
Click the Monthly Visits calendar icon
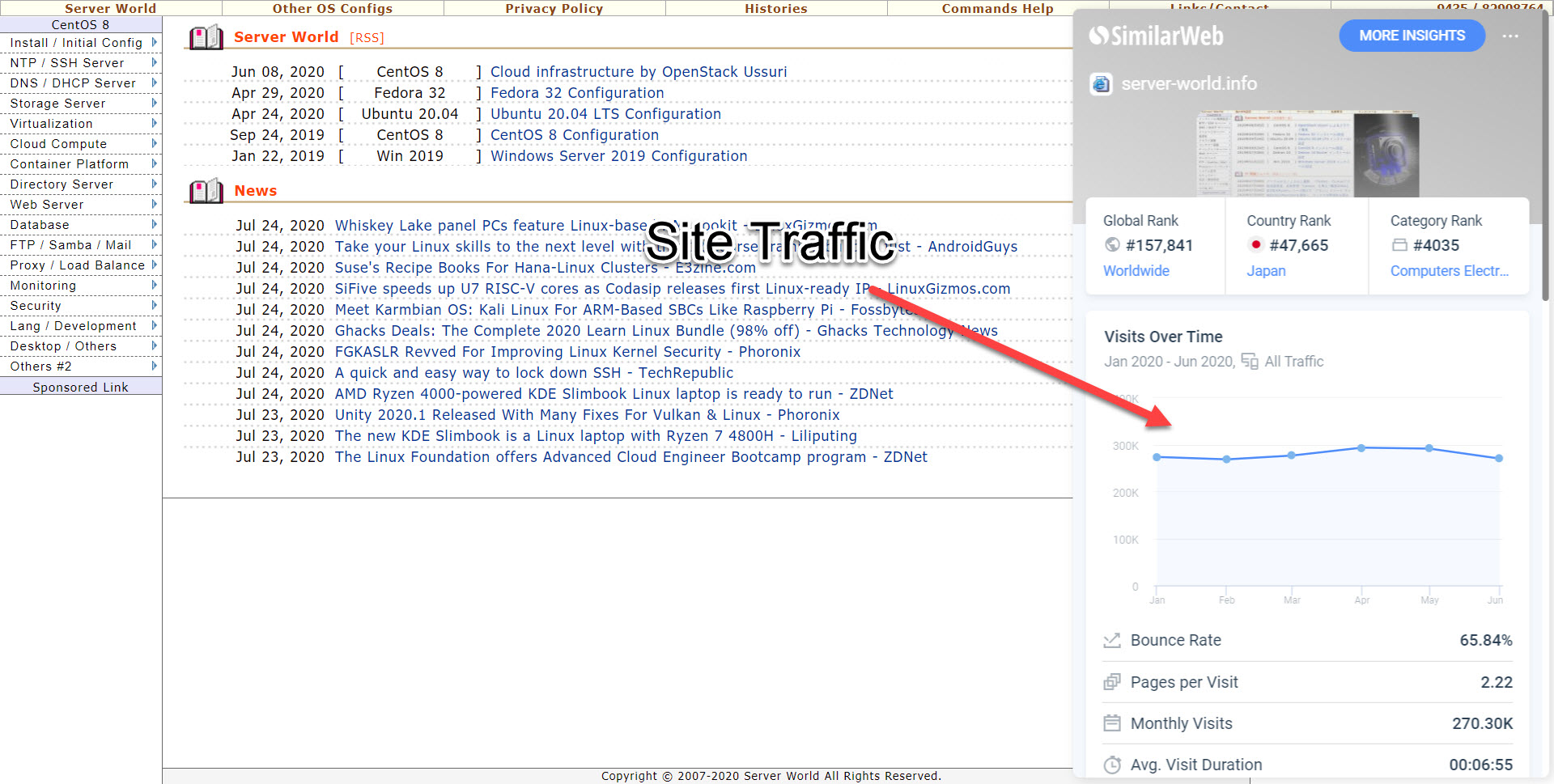pos(1112,723)
